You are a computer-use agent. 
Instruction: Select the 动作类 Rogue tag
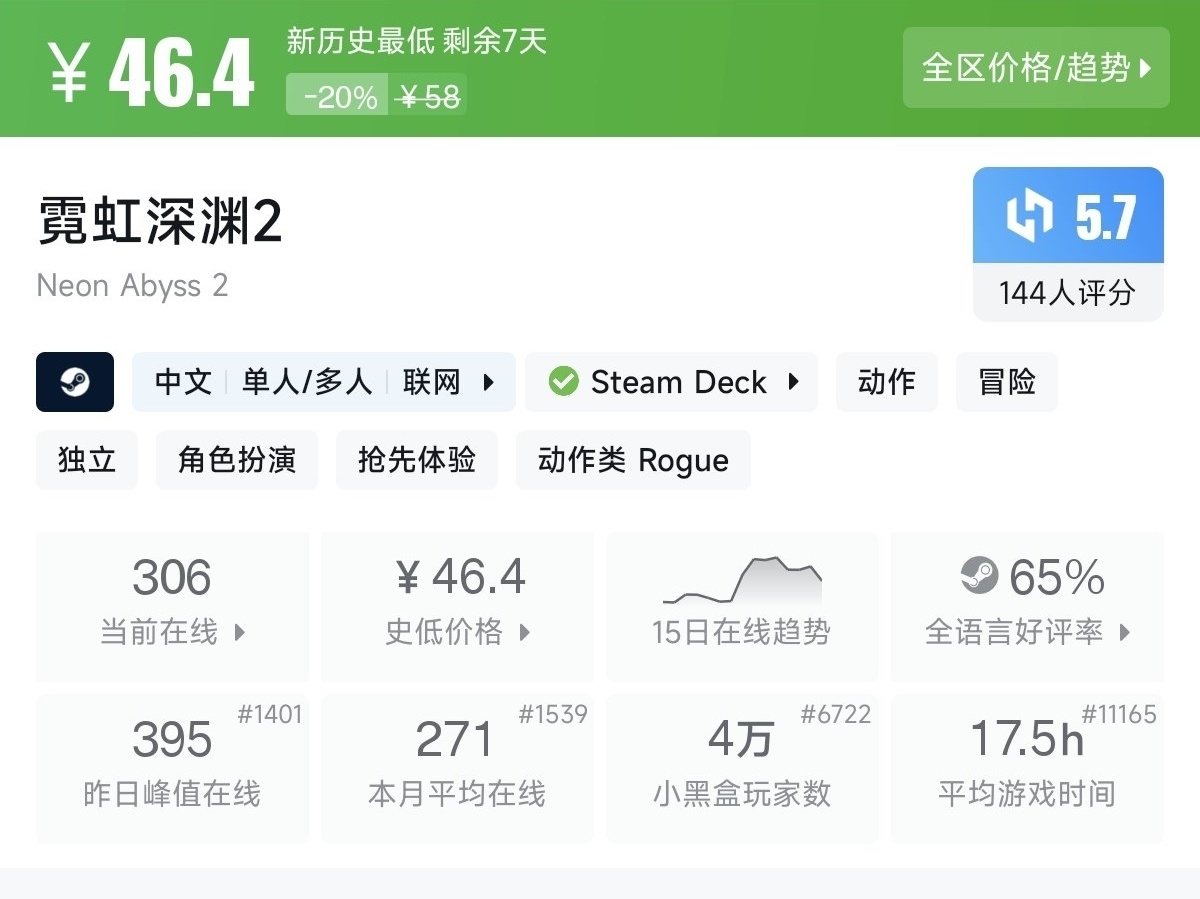click(x=633, y=460)
